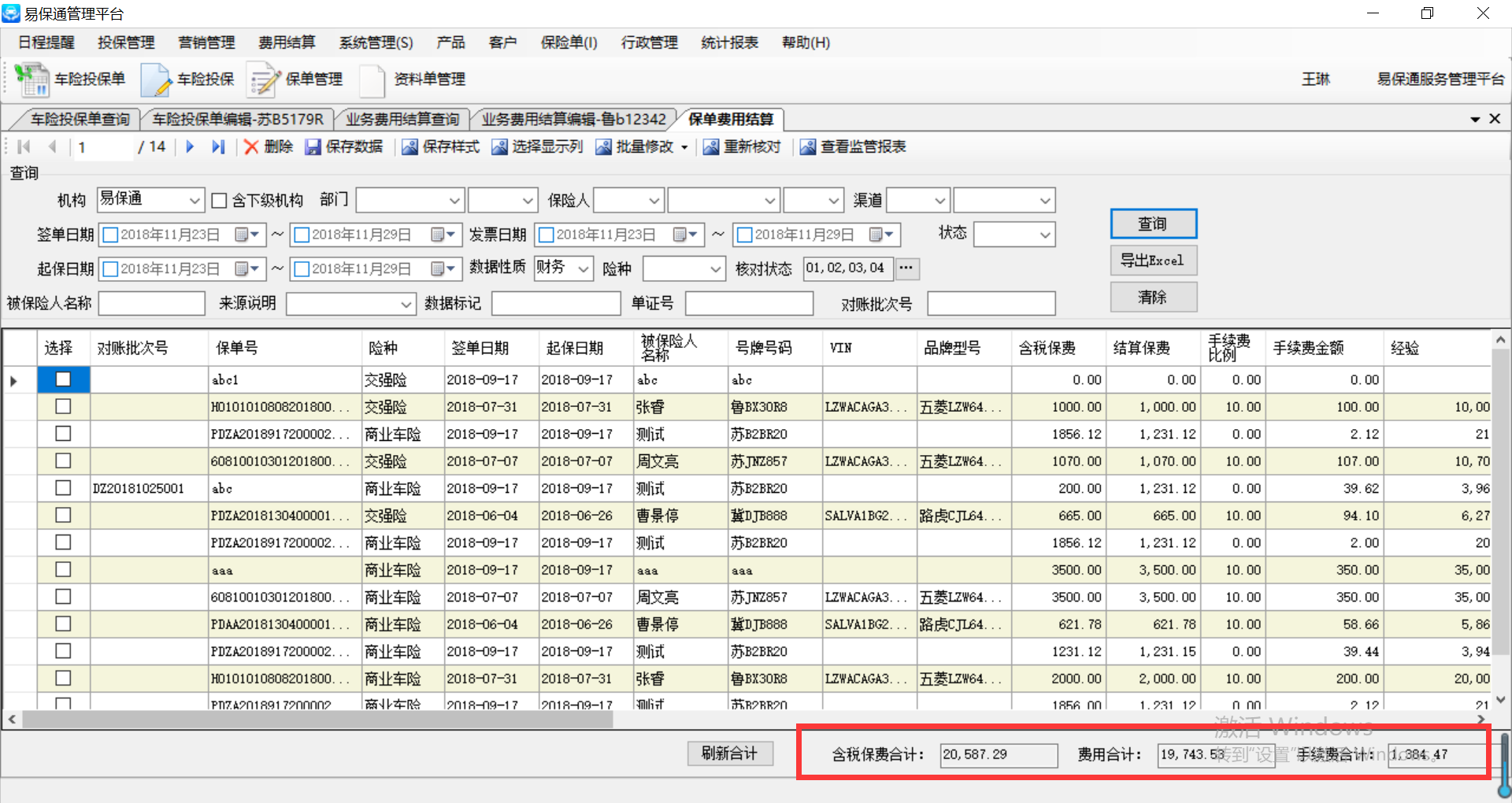This screenshot has width=1512, height=803.
Task: Click the 重新核对 toolbar icon
Action: pyautogui.click(x=710, y=147)
